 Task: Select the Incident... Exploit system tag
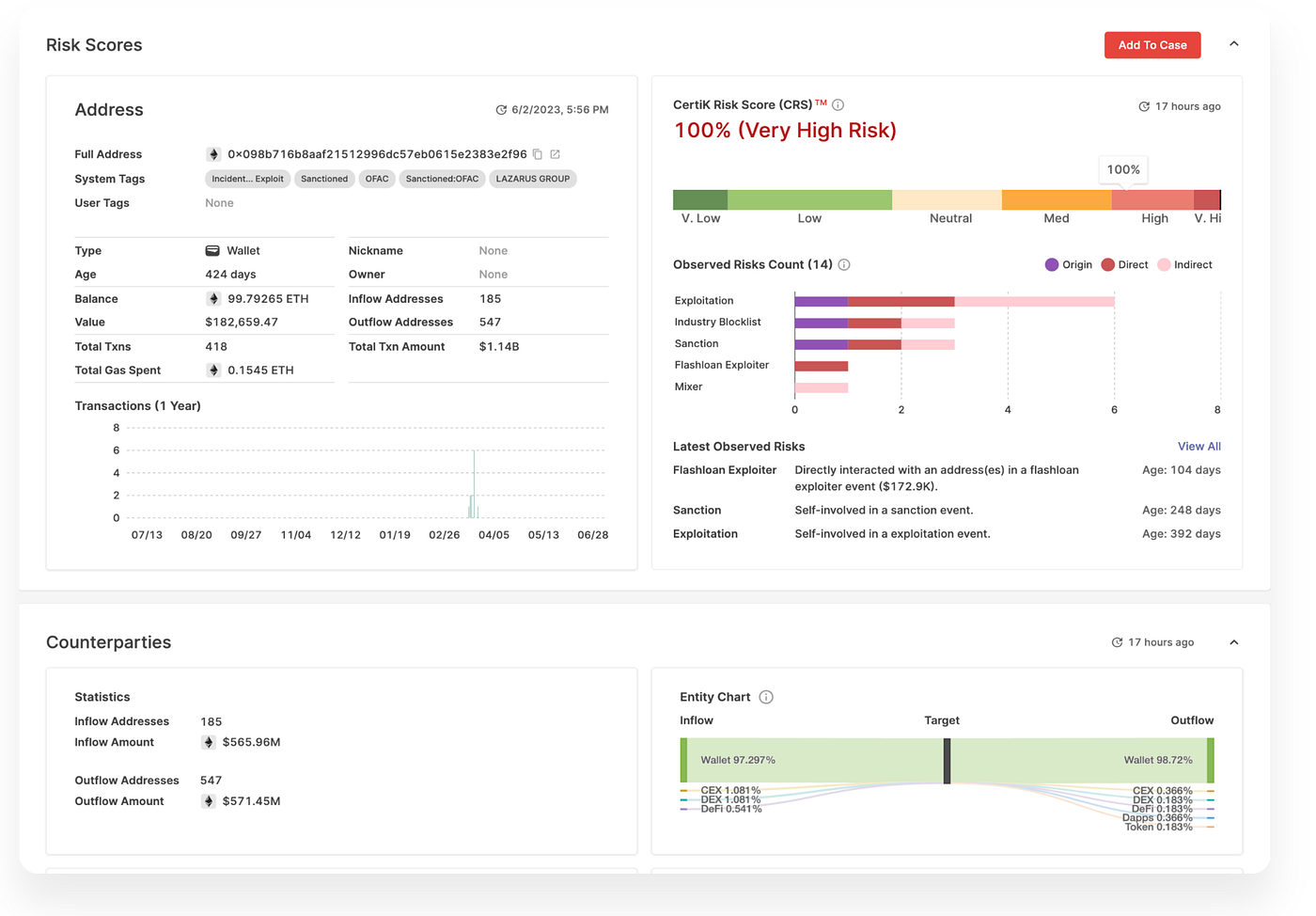(247, 179)
